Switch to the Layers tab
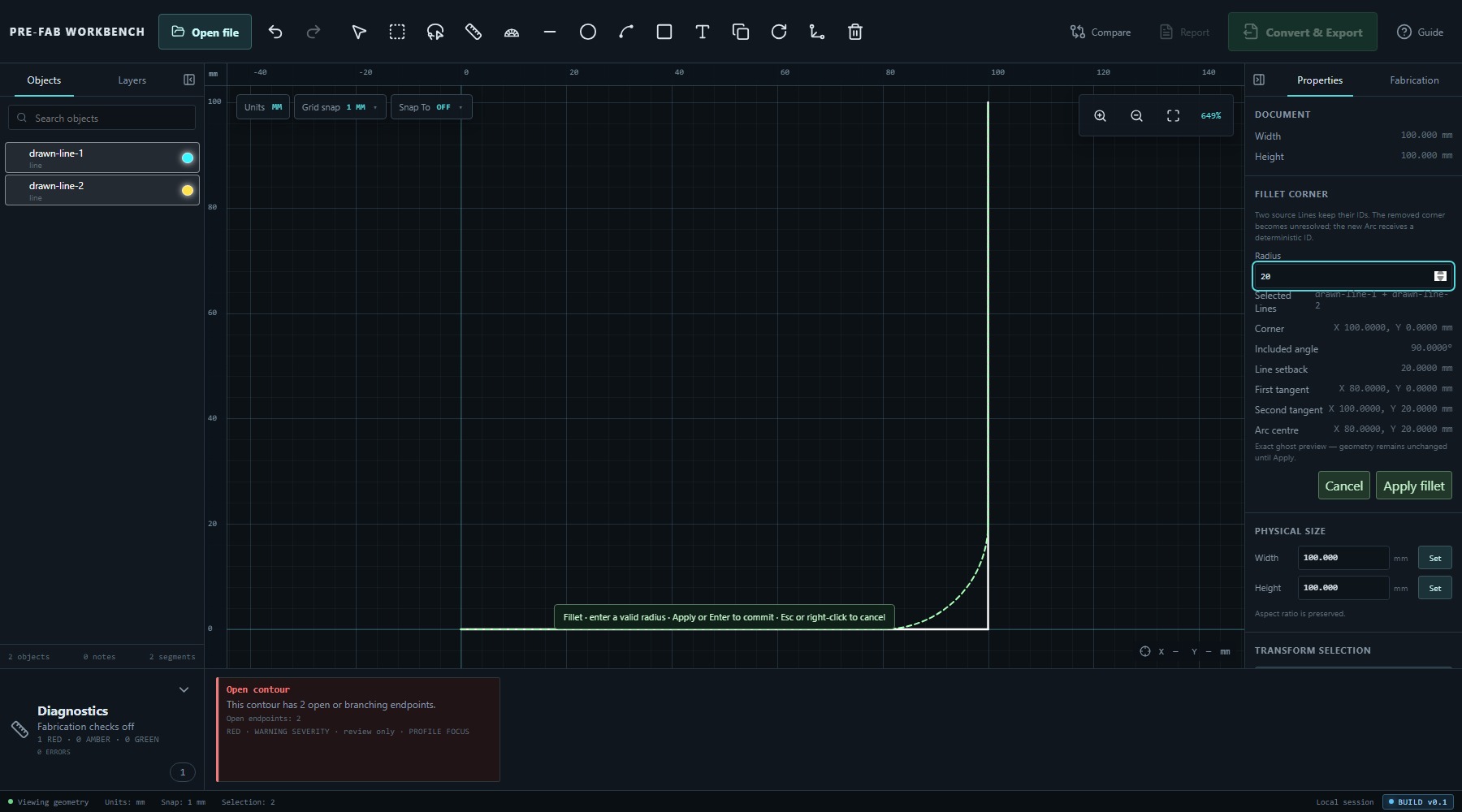This screenshot has width=1462, height=812. 132,80
